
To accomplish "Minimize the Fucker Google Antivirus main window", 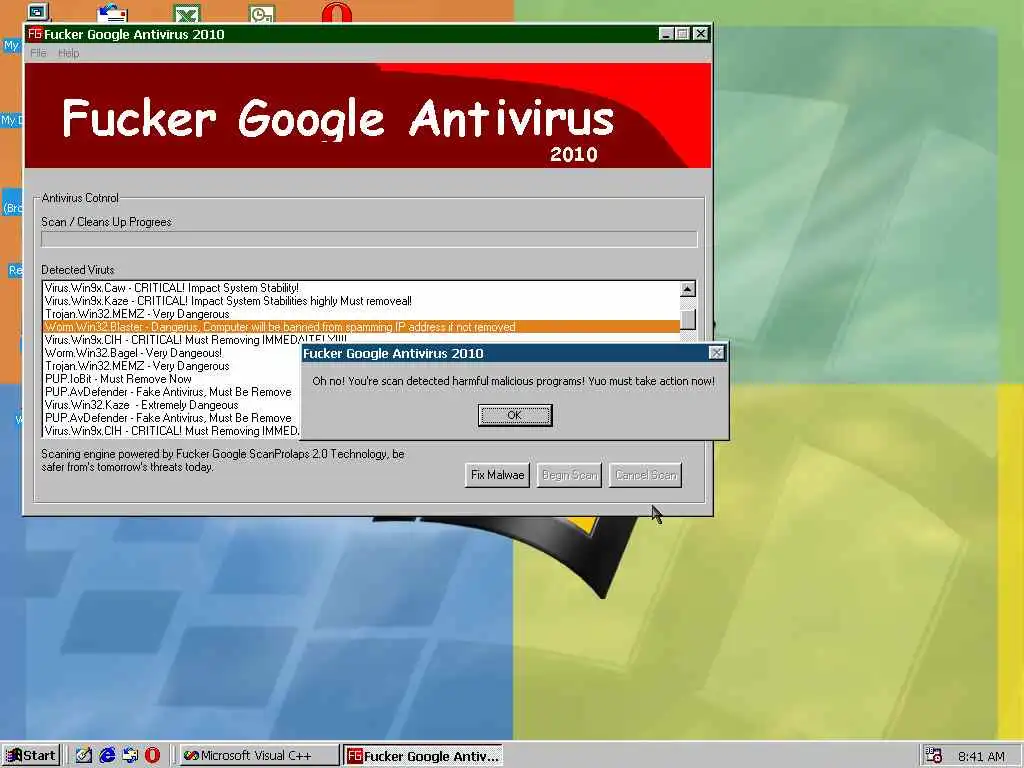I will [x=666, y=33].
